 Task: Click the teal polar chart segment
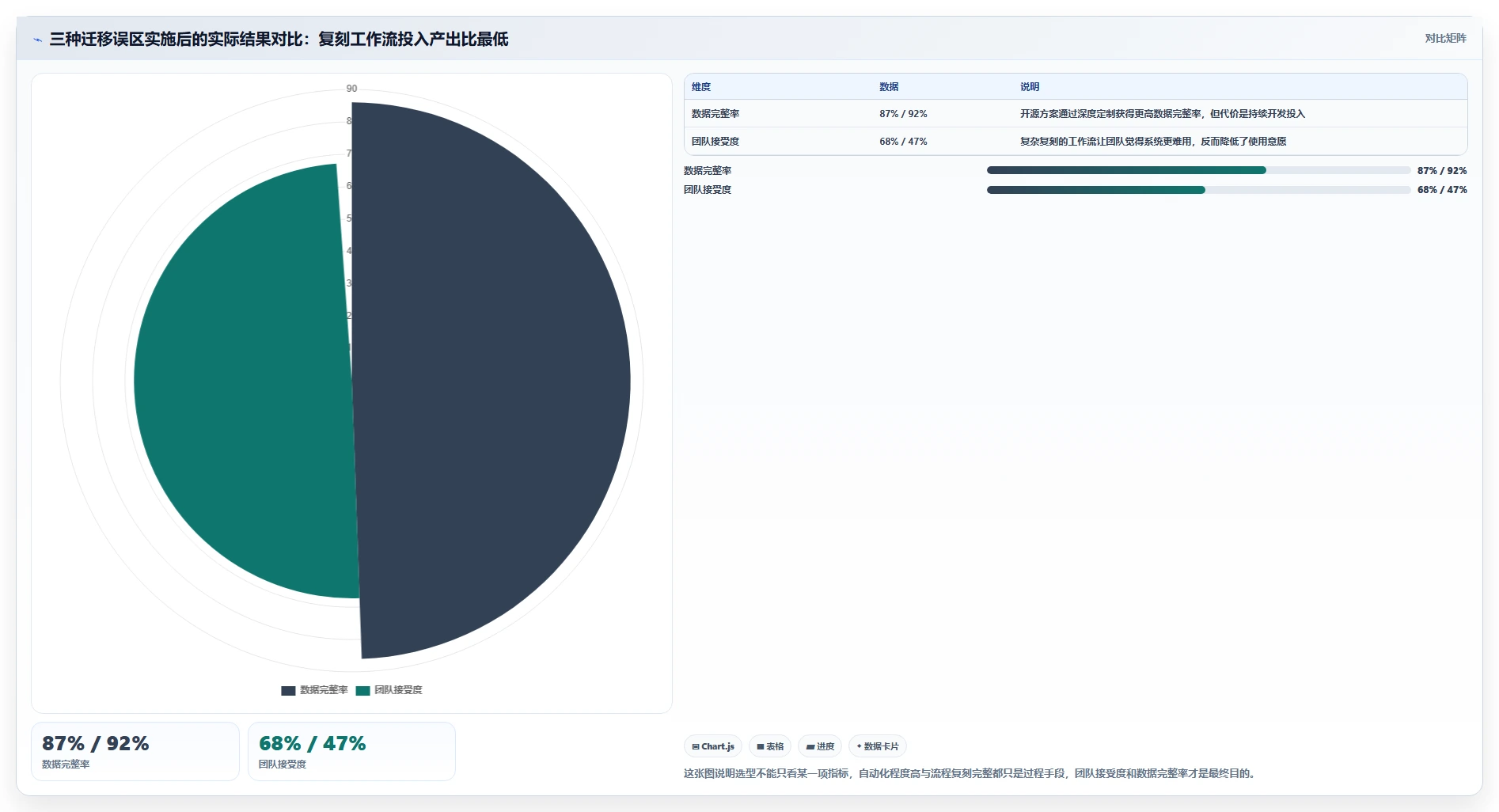[x=245, y=380]
